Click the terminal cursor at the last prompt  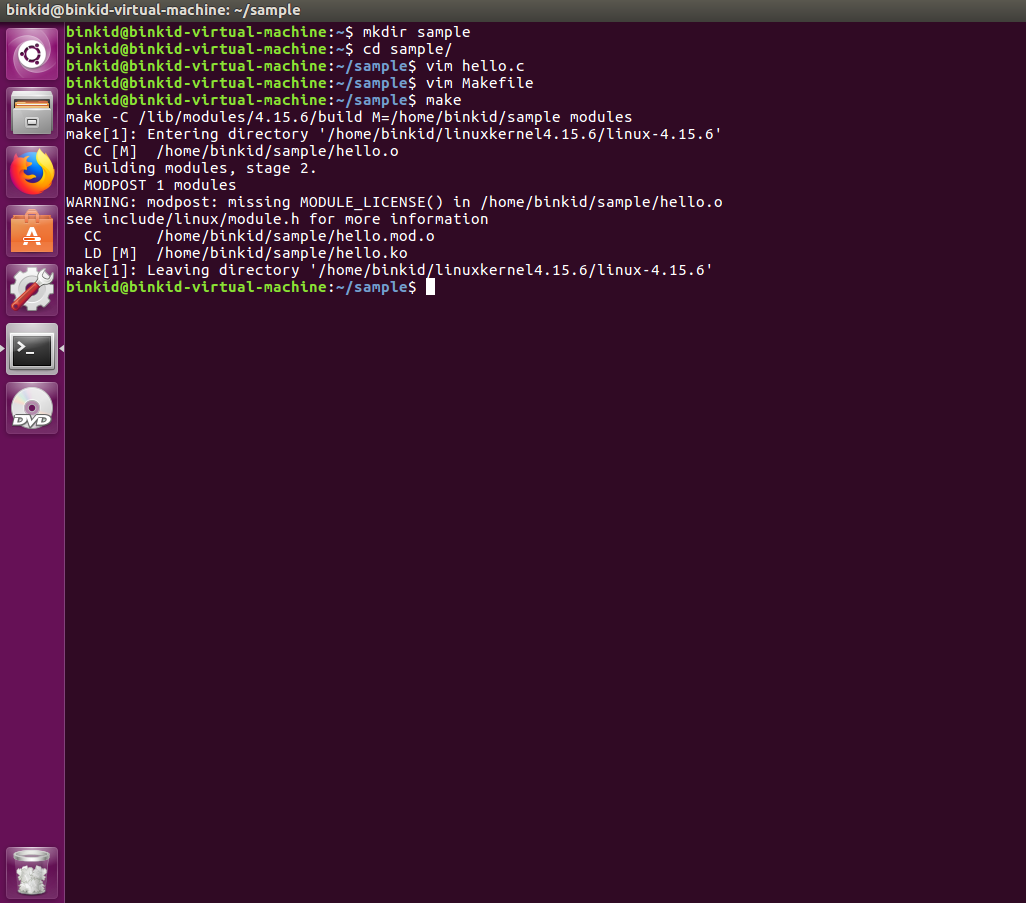click(430, 287)
